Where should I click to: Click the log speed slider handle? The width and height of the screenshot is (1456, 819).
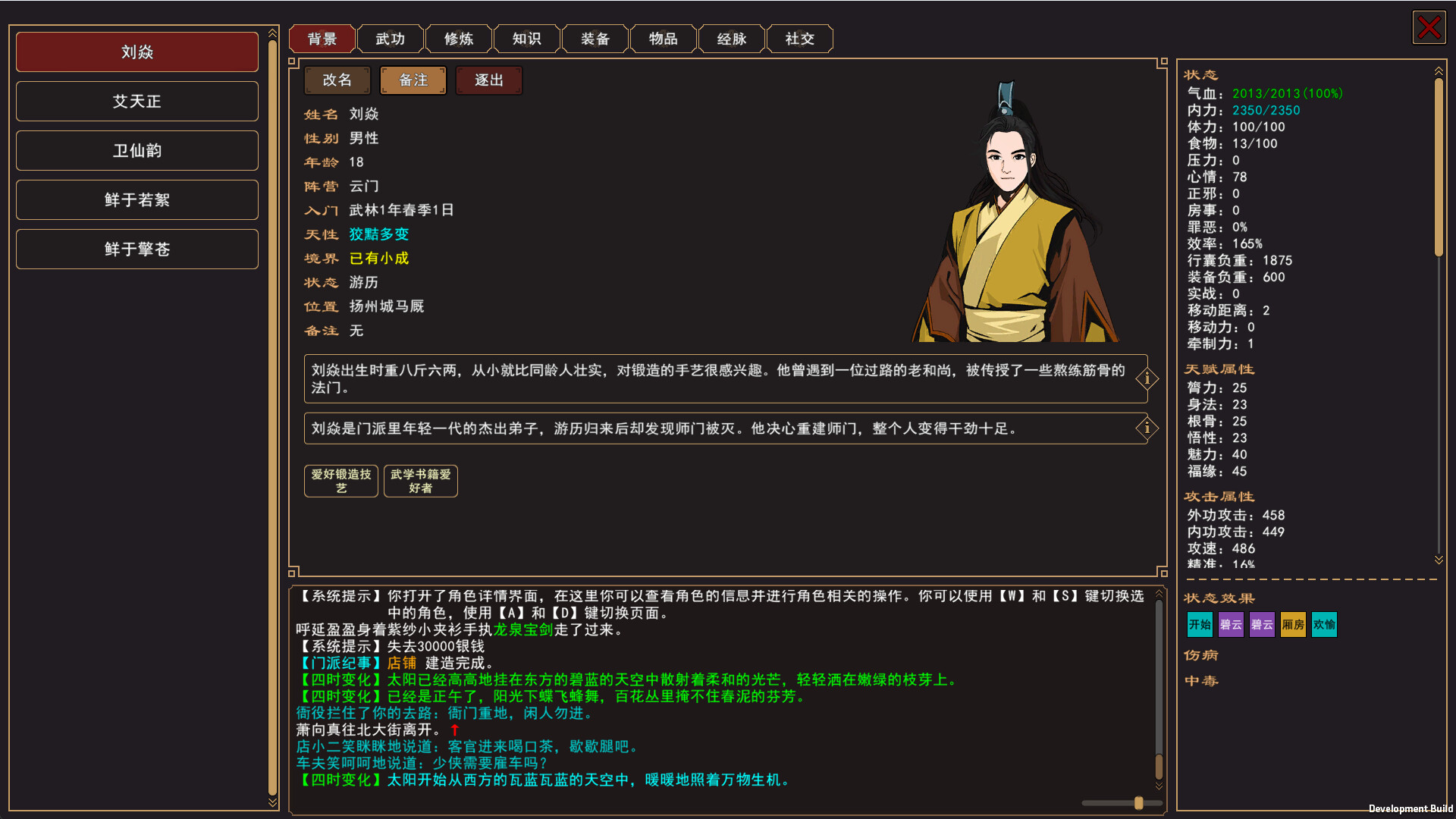pyautogui.click(x=1139, y=802)
